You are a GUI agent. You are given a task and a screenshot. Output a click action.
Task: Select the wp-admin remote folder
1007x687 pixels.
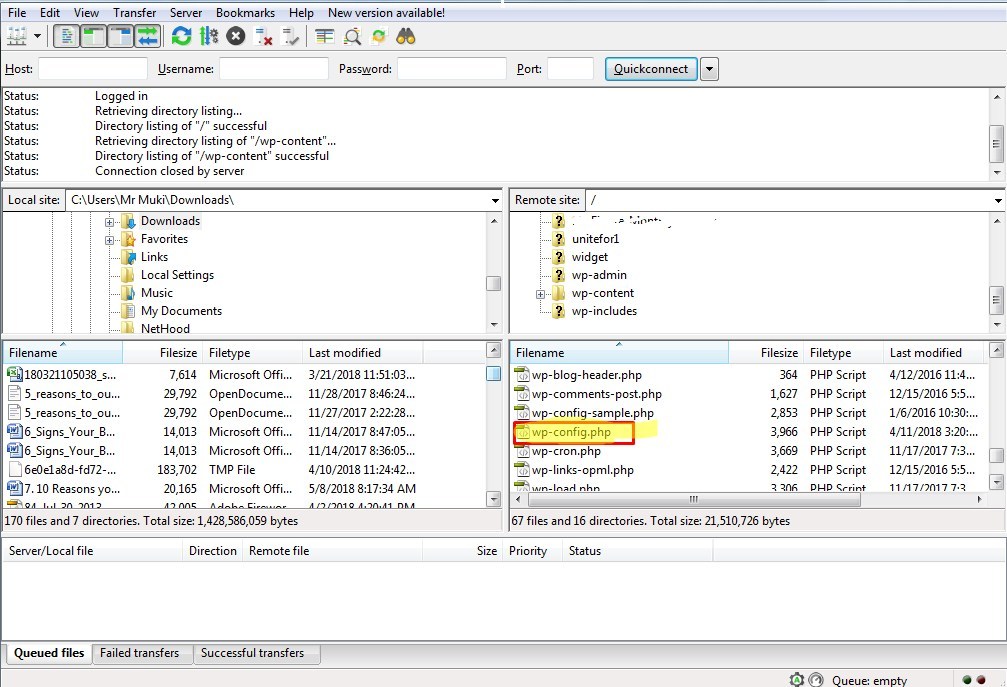point(599,275)
